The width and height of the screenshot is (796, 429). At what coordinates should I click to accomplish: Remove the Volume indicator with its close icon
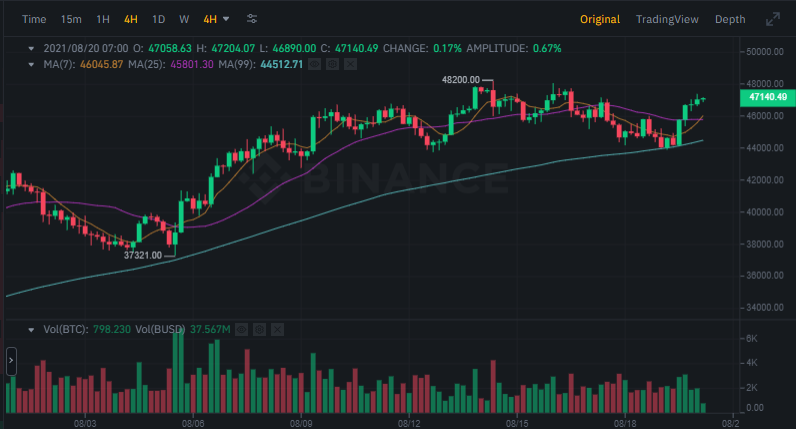coord(277,329)
